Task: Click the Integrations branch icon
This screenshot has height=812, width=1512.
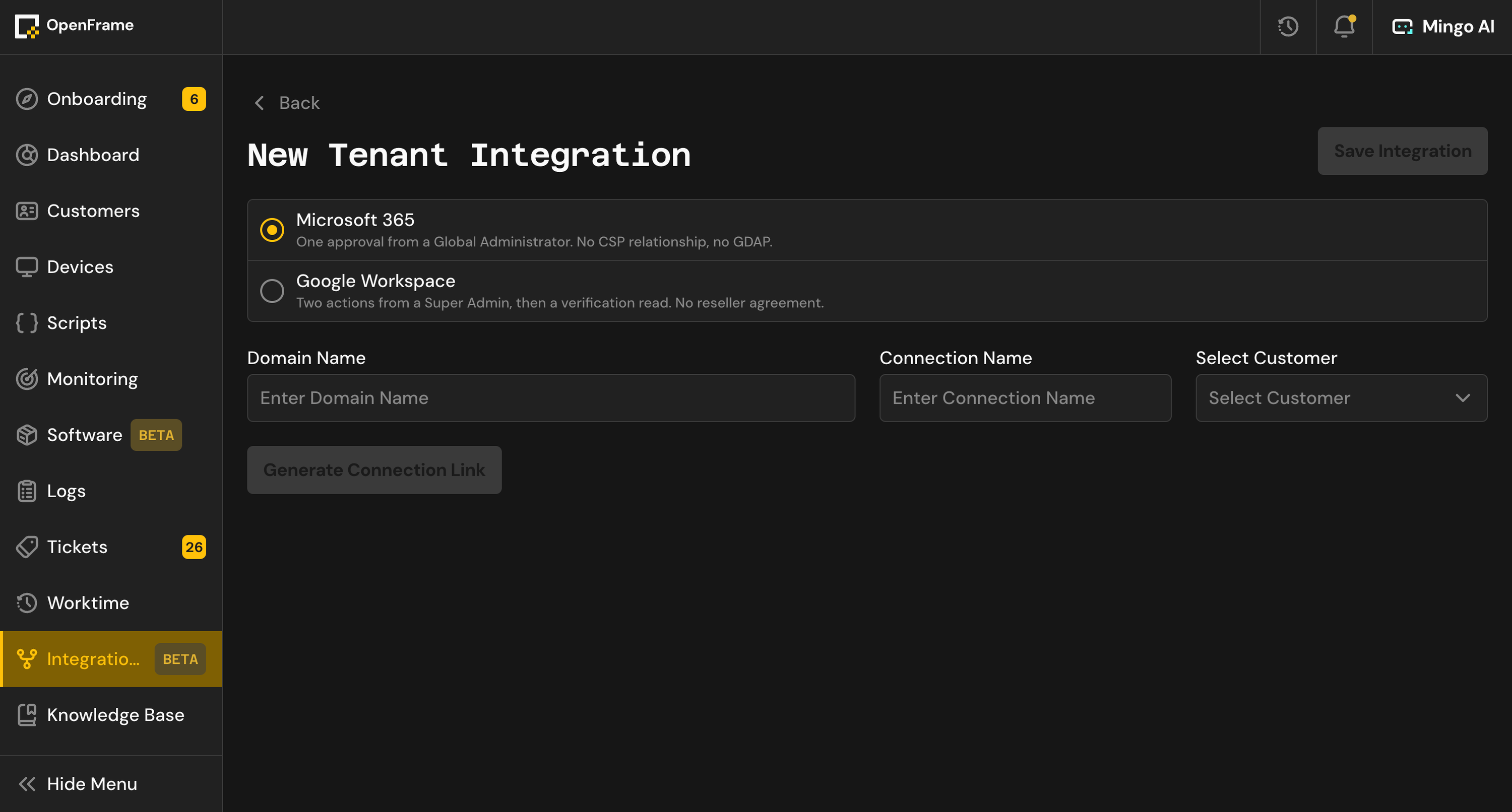Action: (x=27, y=659)
